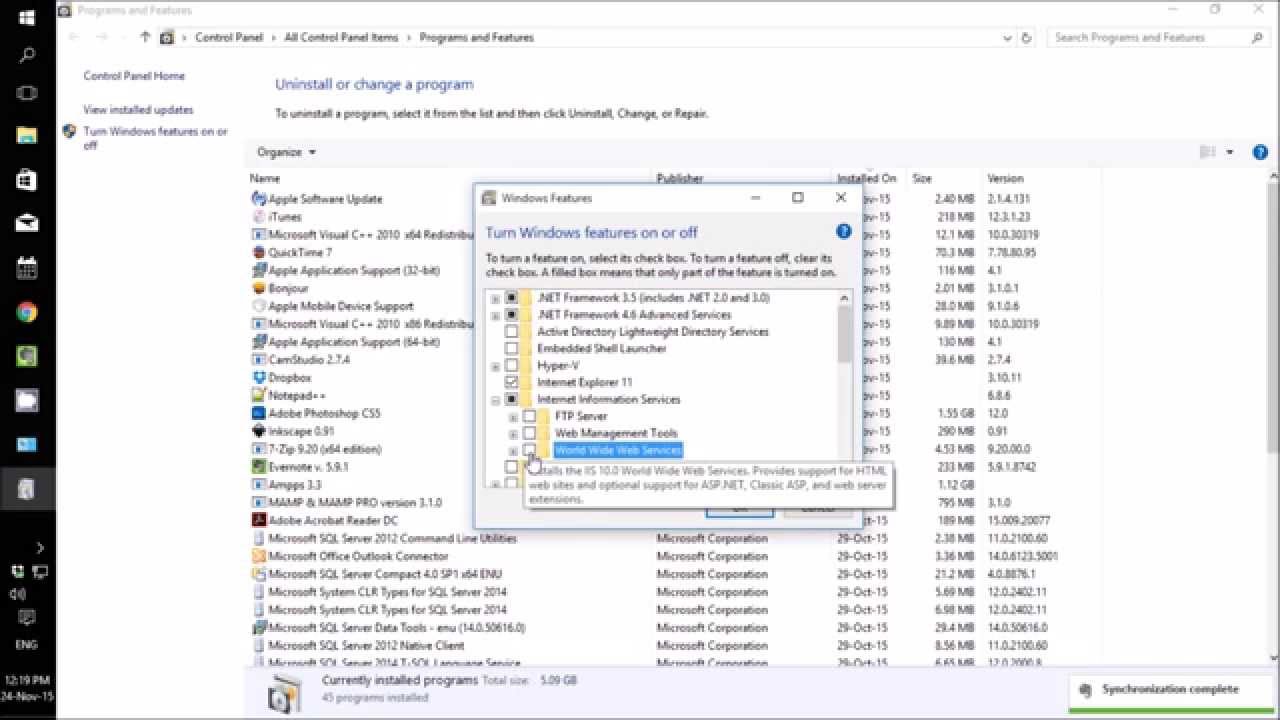
Task: Expand .NET Framework 4.6 Advanced Services node
Action: [495, 315]
